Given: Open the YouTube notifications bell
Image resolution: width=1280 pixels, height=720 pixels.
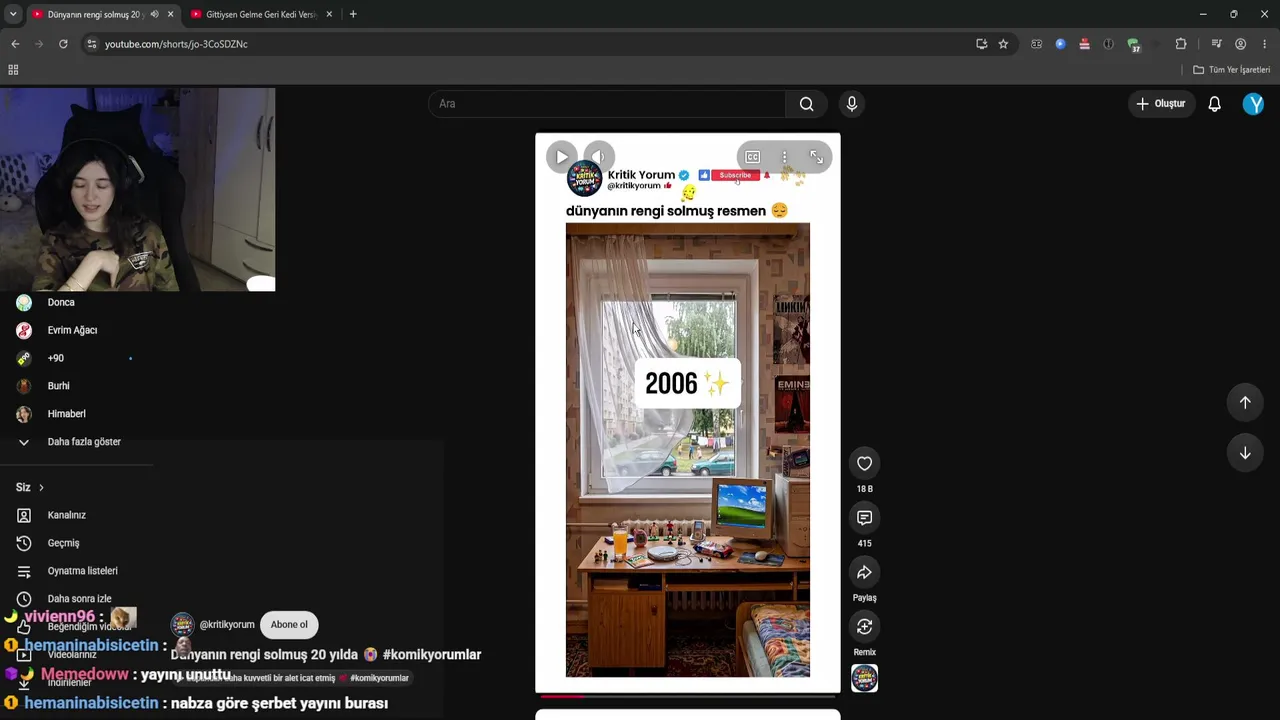Looking at the screenshot, I should [1214, 104].
